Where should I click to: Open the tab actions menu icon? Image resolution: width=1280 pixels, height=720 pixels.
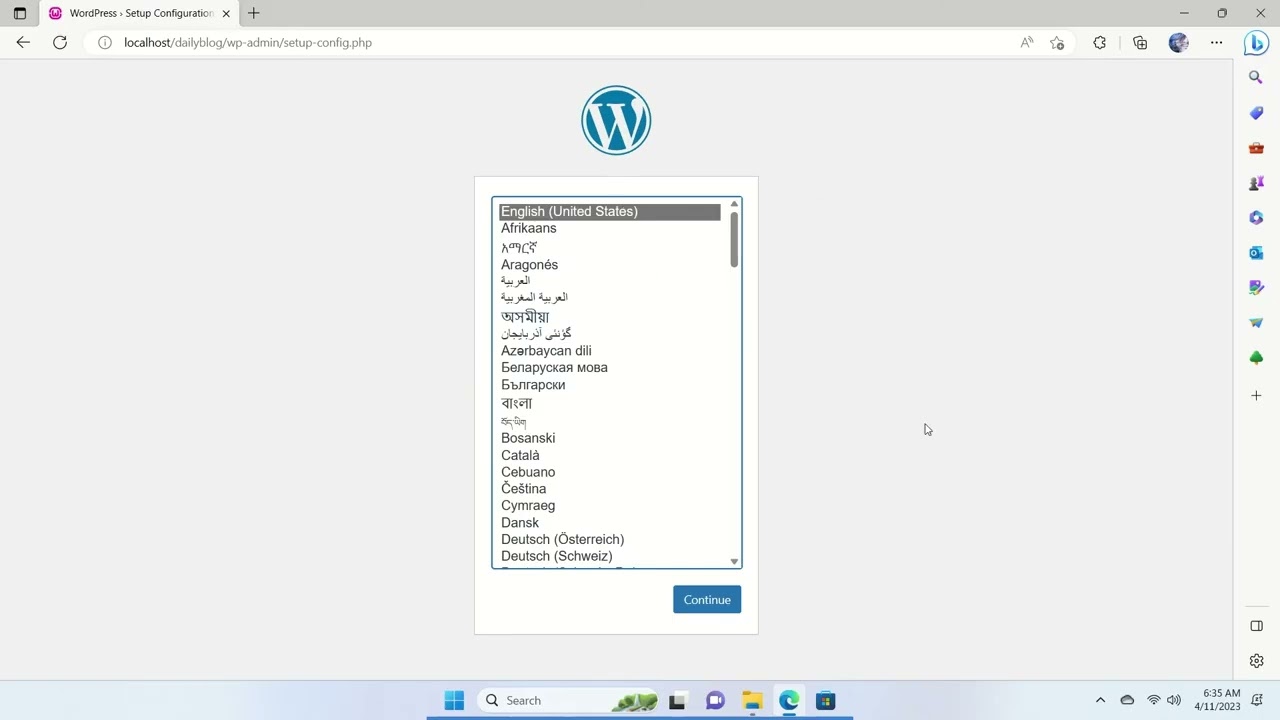19,13
